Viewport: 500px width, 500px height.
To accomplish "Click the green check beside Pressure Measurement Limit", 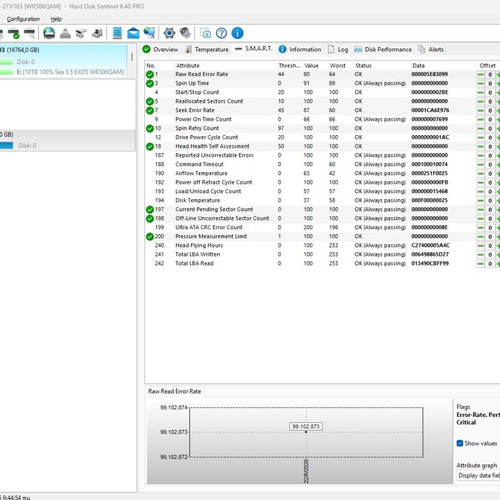I will [x=150, y=236].
